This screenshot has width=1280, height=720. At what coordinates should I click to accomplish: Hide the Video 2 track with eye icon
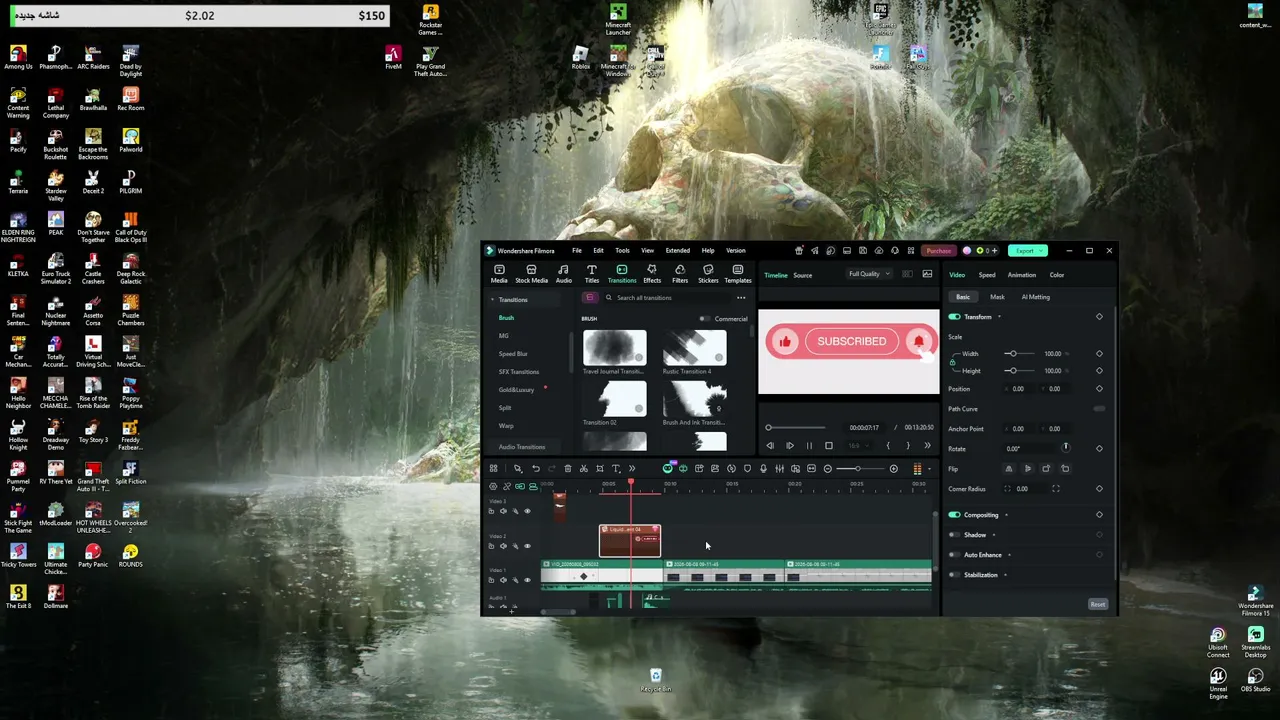(528, 546)
